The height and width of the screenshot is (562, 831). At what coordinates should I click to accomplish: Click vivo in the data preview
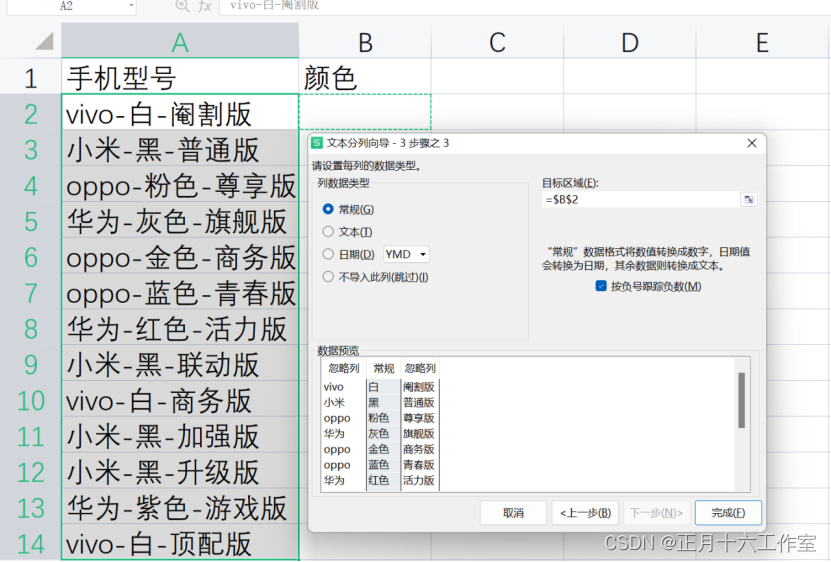(x=333, y=387)
